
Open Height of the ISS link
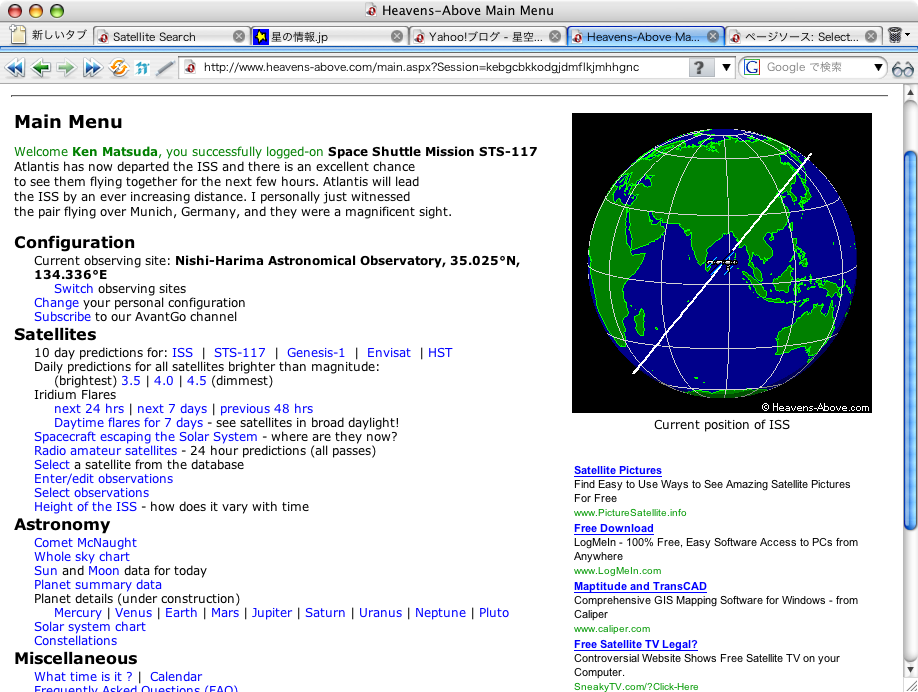pos(85,507)
